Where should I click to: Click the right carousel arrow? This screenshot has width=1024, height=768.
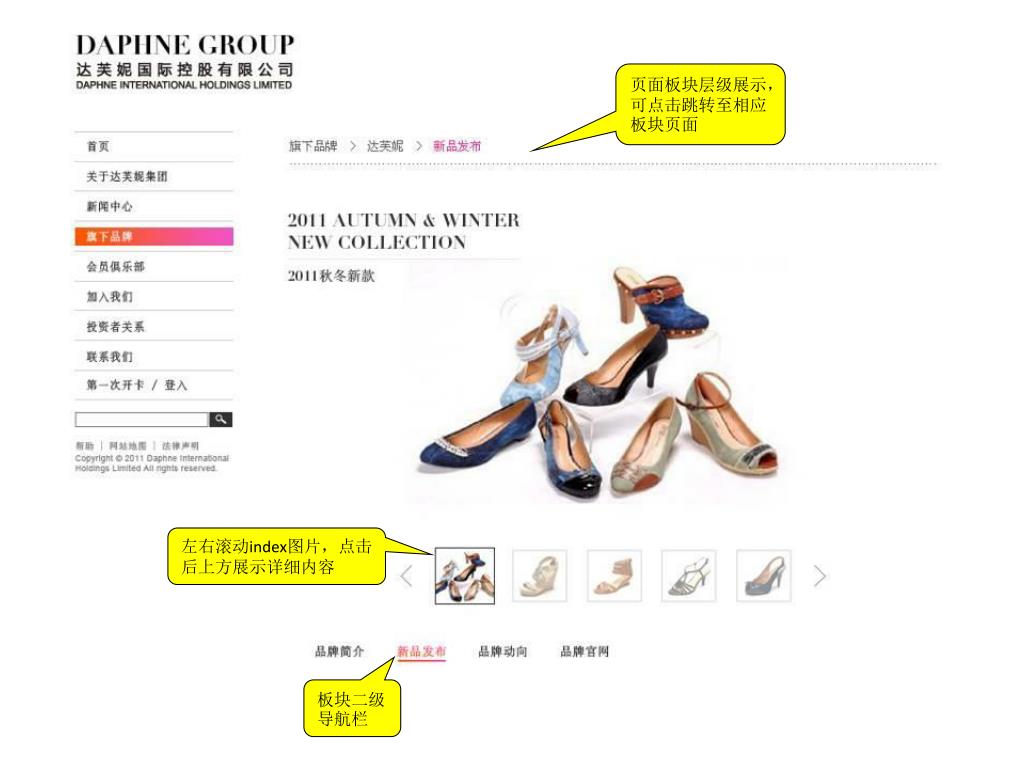point(820,576)
